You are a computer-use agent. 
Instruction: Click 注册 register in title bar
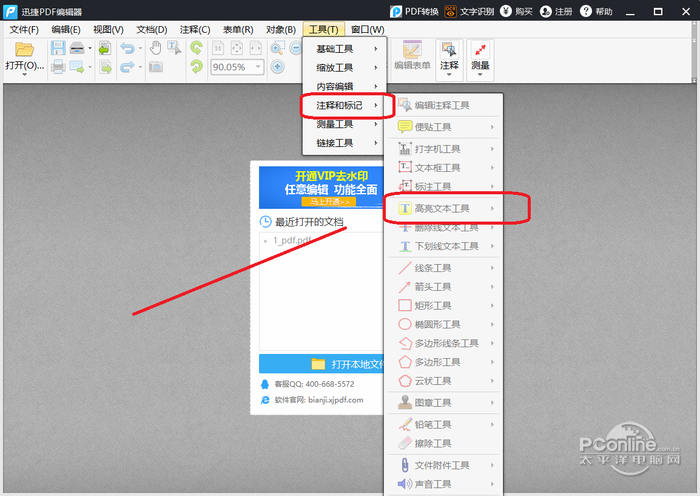click(x=556, y=12)
